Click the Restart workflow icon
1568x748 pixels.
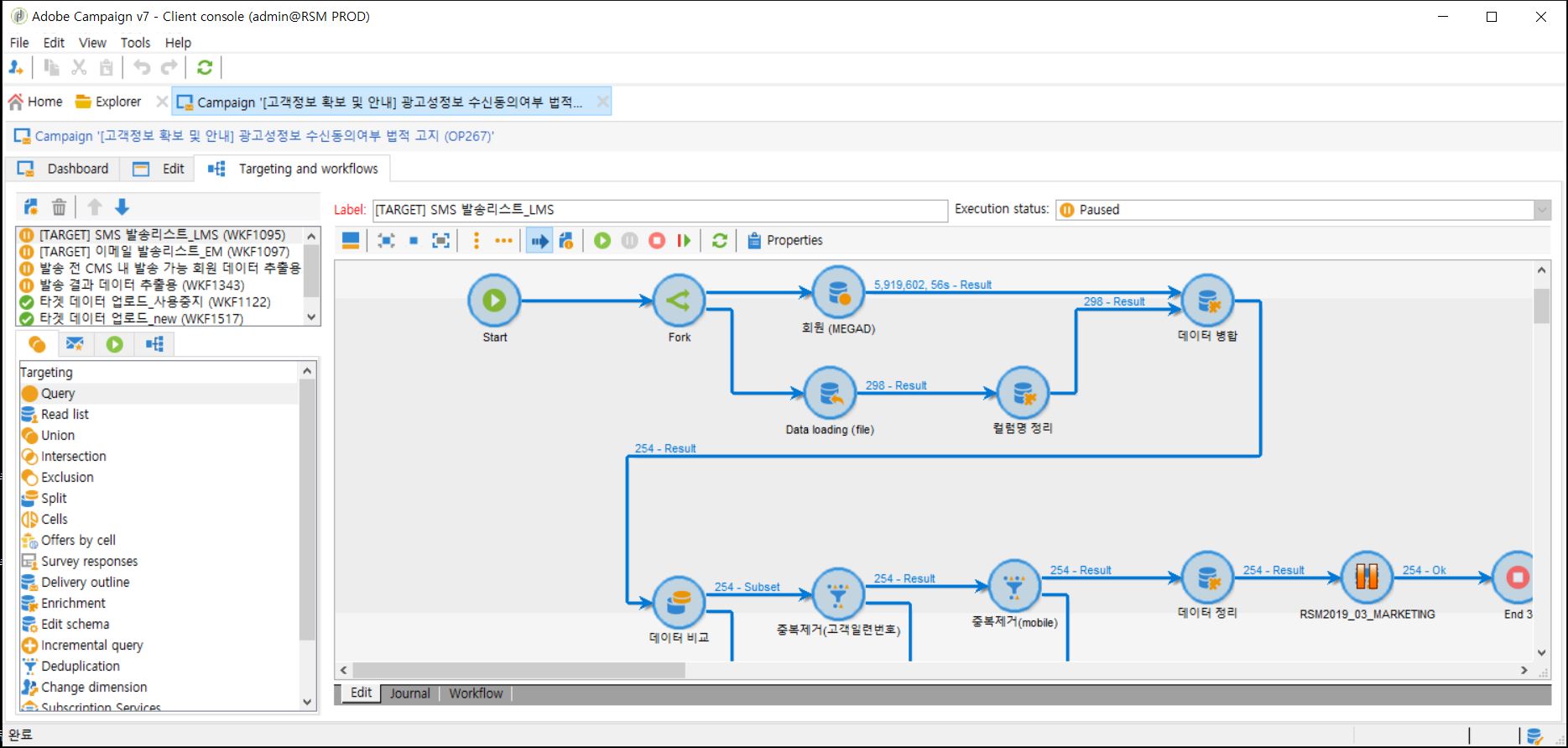coord(685,241)
